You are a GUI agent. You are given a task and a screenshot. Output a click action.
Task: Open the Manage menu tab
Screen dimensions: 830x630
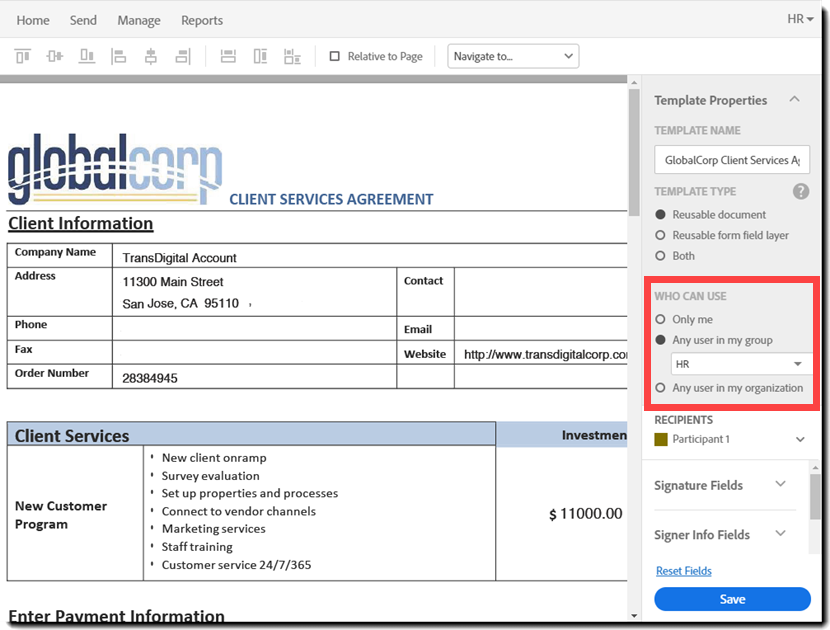point(139,20)
